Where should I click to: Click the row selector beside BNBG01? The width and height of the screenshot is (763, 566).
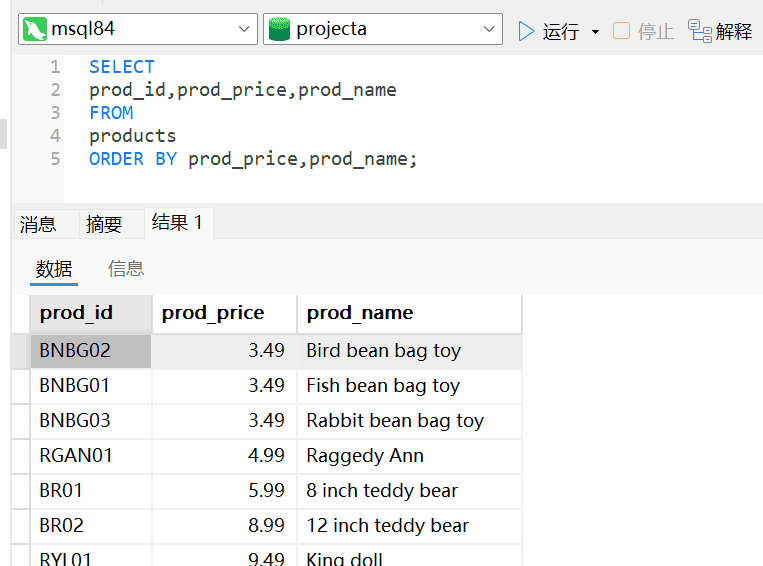20,386
